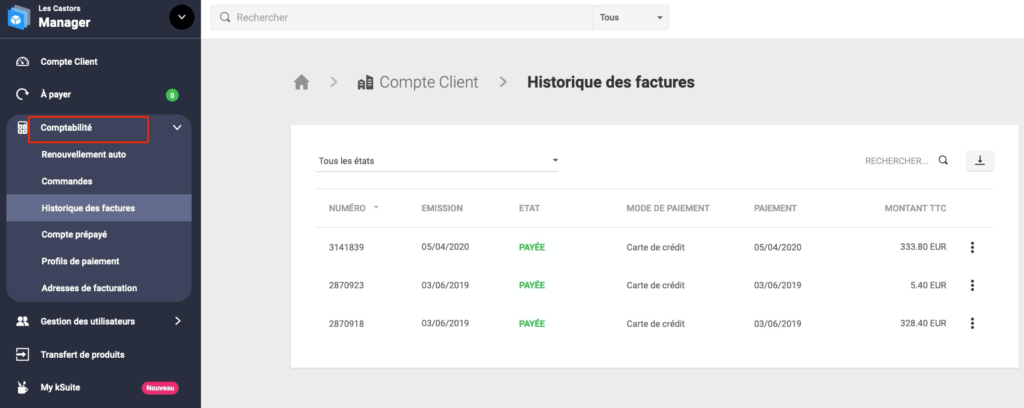Follow the Compte Client breadcrumb link
Viewport: 1024px width, 408px height.
click(x=428, y=82)
